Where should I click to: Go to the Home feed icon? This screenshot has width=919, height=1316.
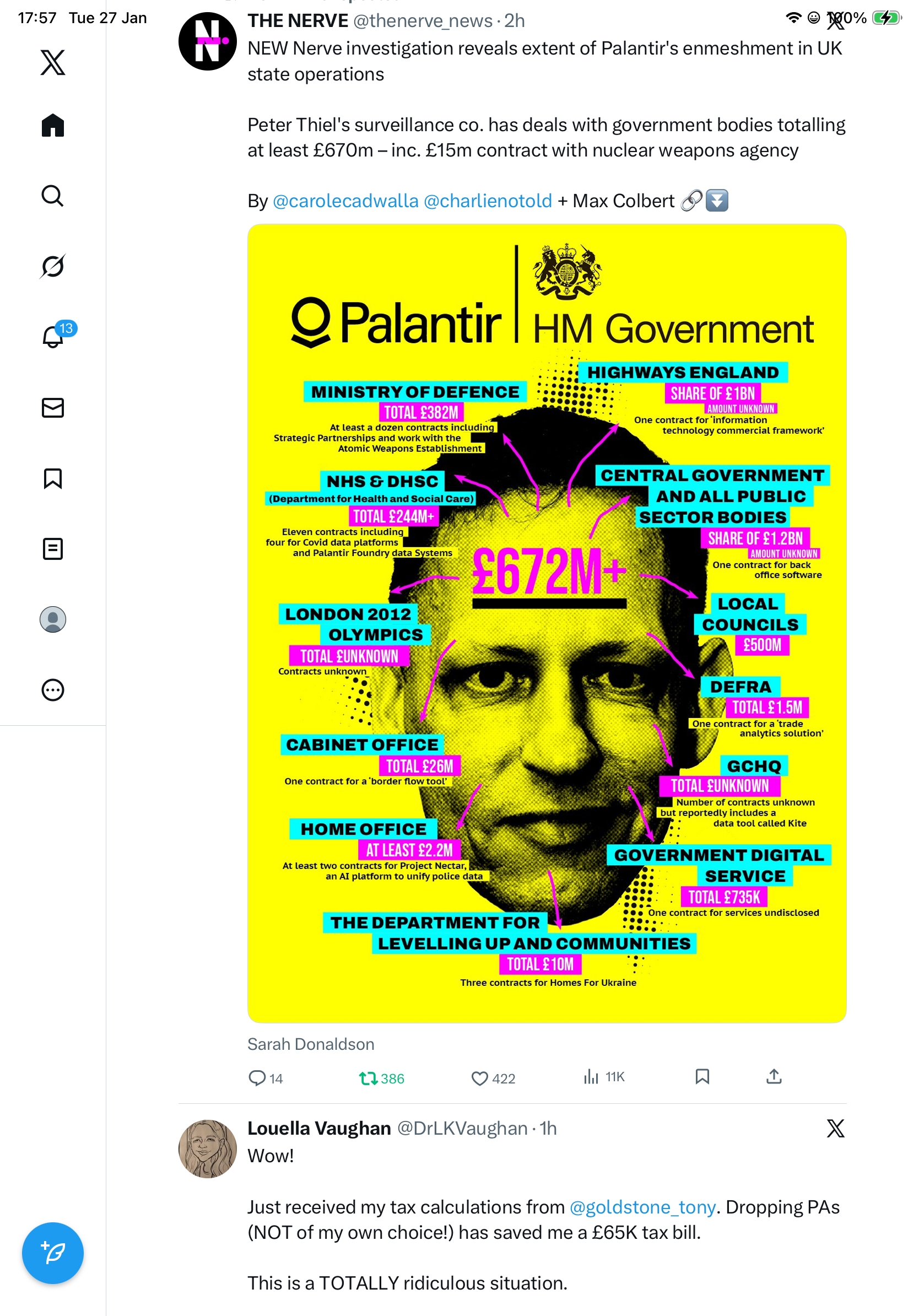pos(53,125)
